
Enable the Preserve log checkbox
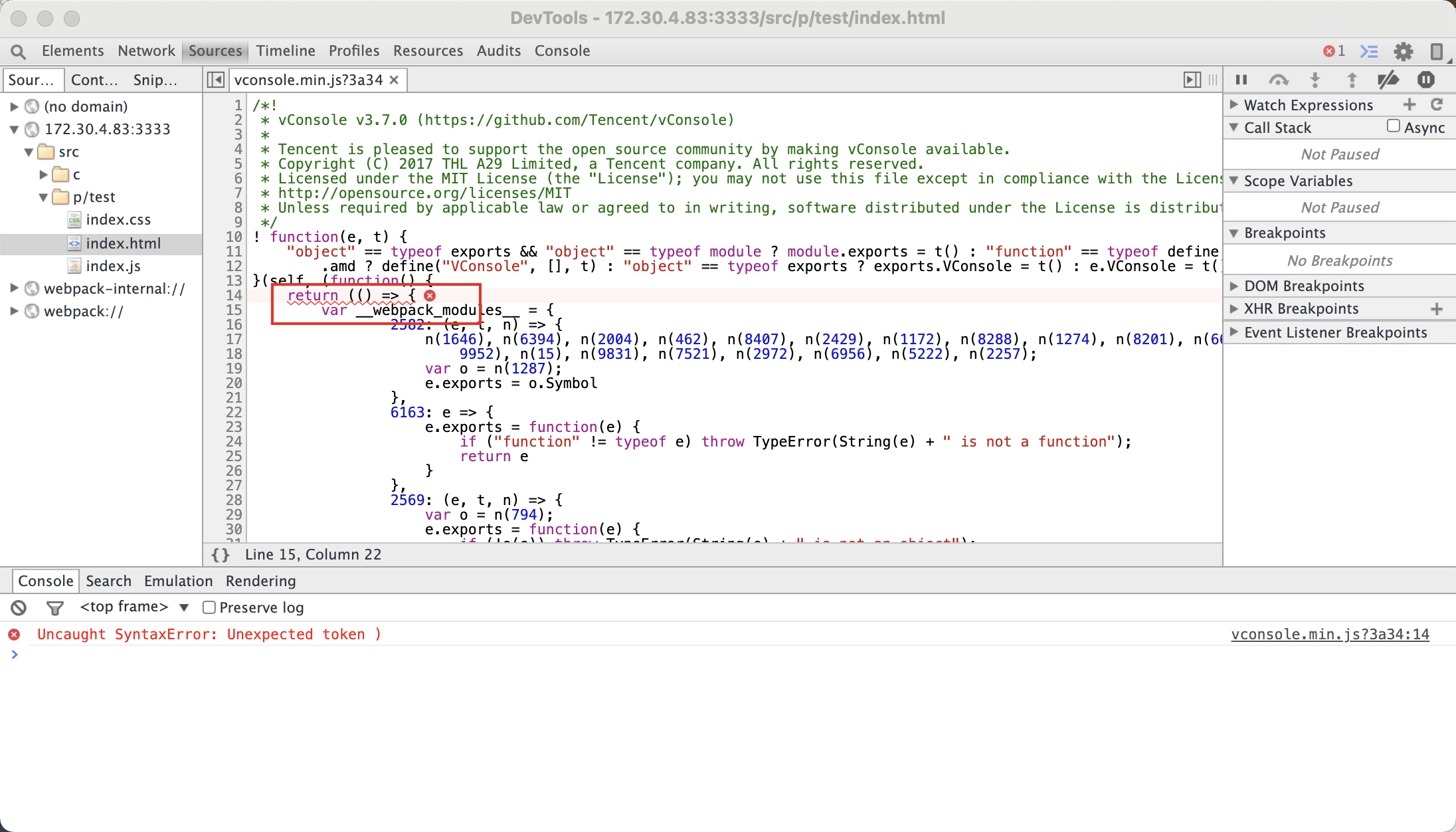coord(209,607)
